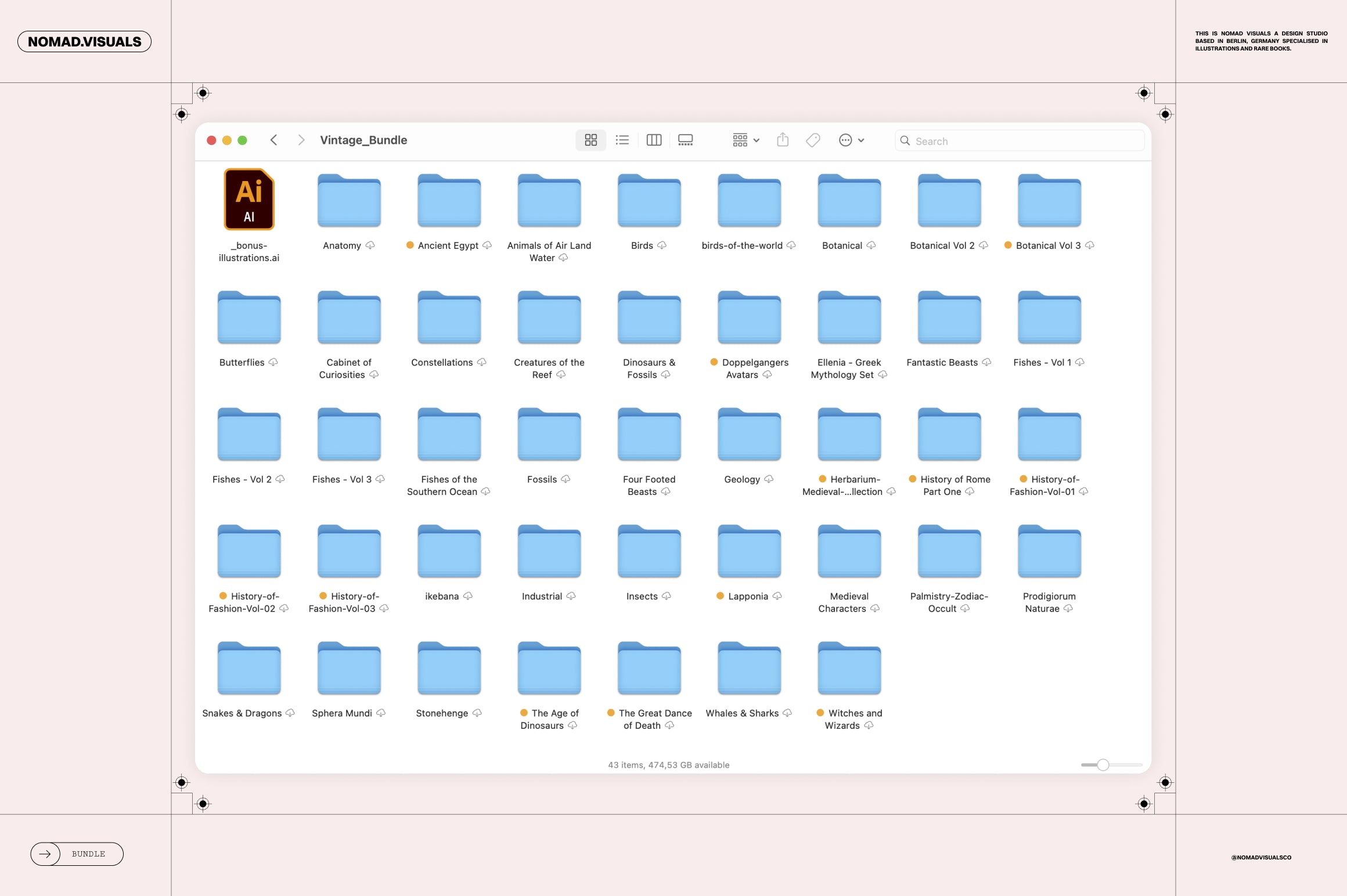
Task: Go forward with the right chevron
Action: point(301,140)
